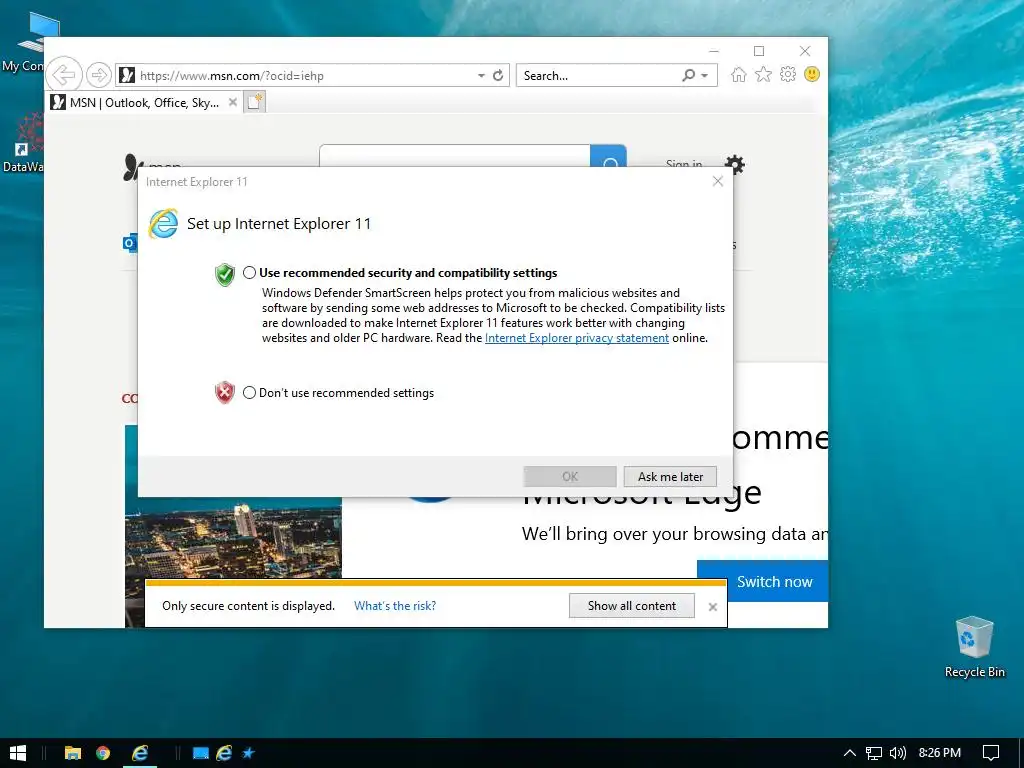Open IE Tools gear icon
This screenshot has height=768, width=1024.
[788, 74]
